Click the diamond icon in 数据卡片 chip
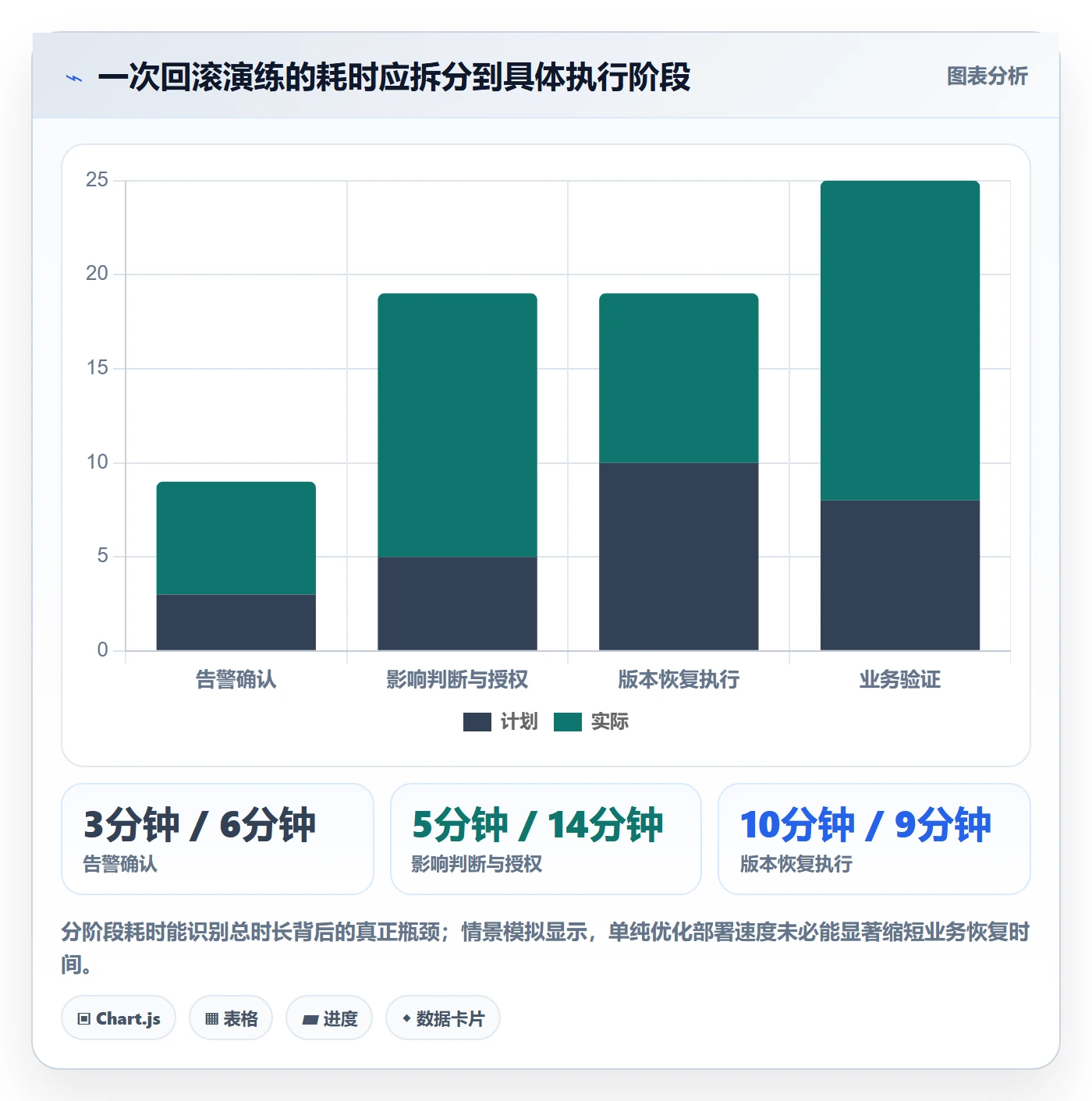The height and width of the screenshot is (1101, 1092). (x=406, y=1018)
